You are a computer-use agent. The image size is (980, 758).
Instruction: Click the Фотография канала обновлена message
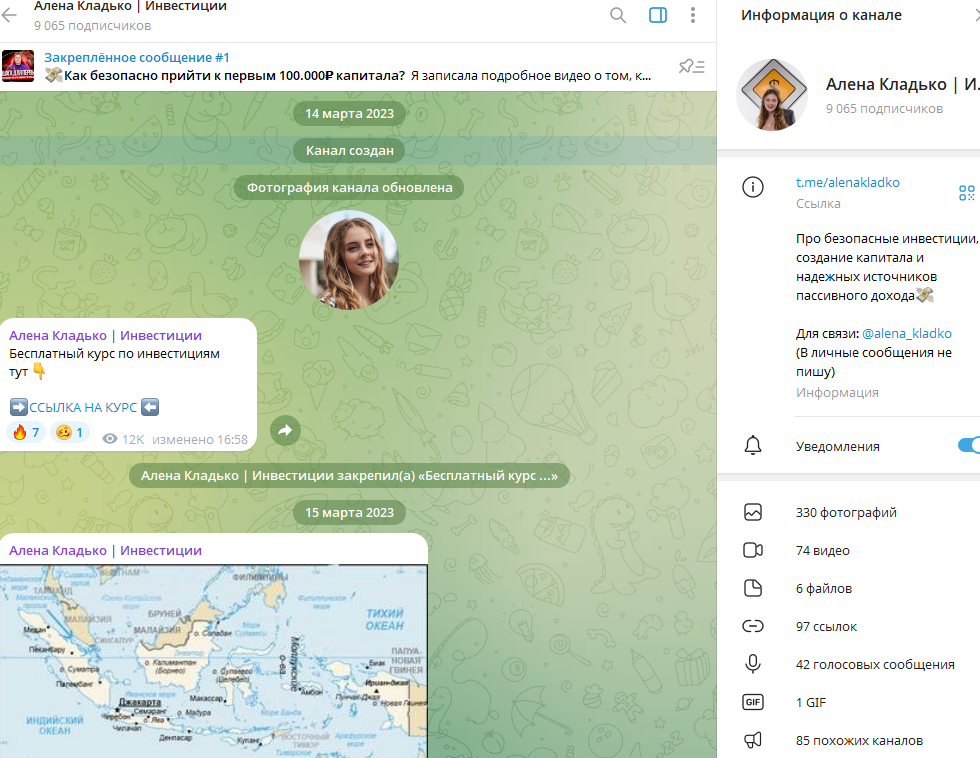349,187
